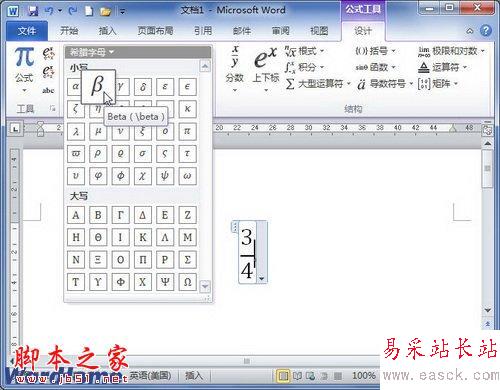Screen dimensions: 500x390
Task: Expand the Tools group dialog launcher
Action: tap(52, 108)
